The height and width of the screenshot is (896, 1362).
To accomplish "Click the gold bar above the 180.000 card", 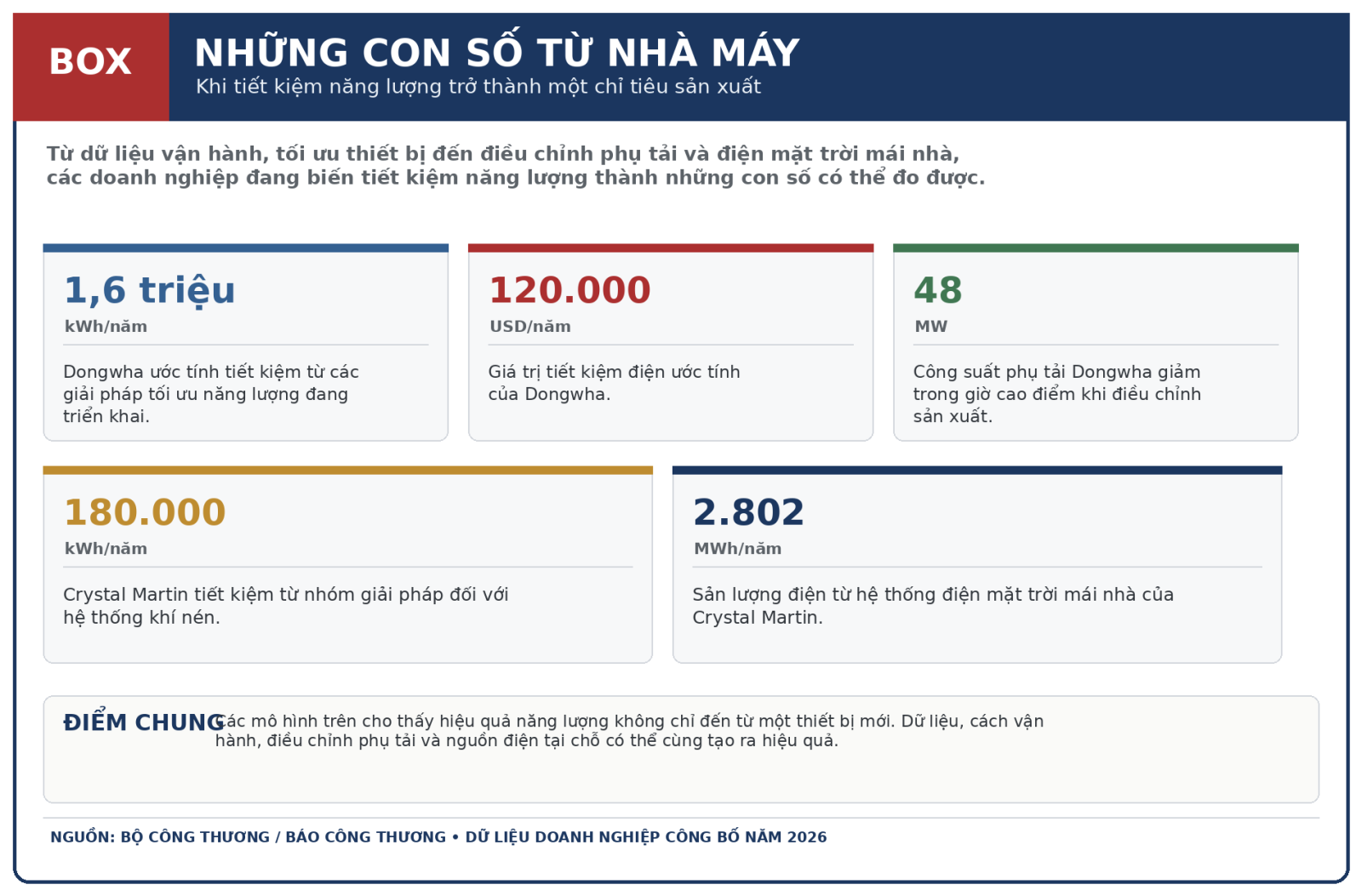I will pos(348,471).
